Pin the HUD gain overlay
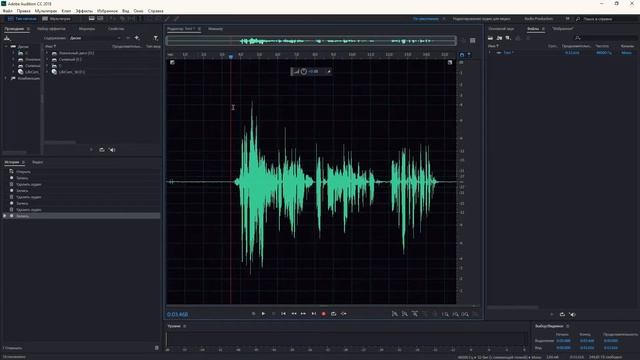This screenshot has width=640, height=360. click(x=329, y=71)
